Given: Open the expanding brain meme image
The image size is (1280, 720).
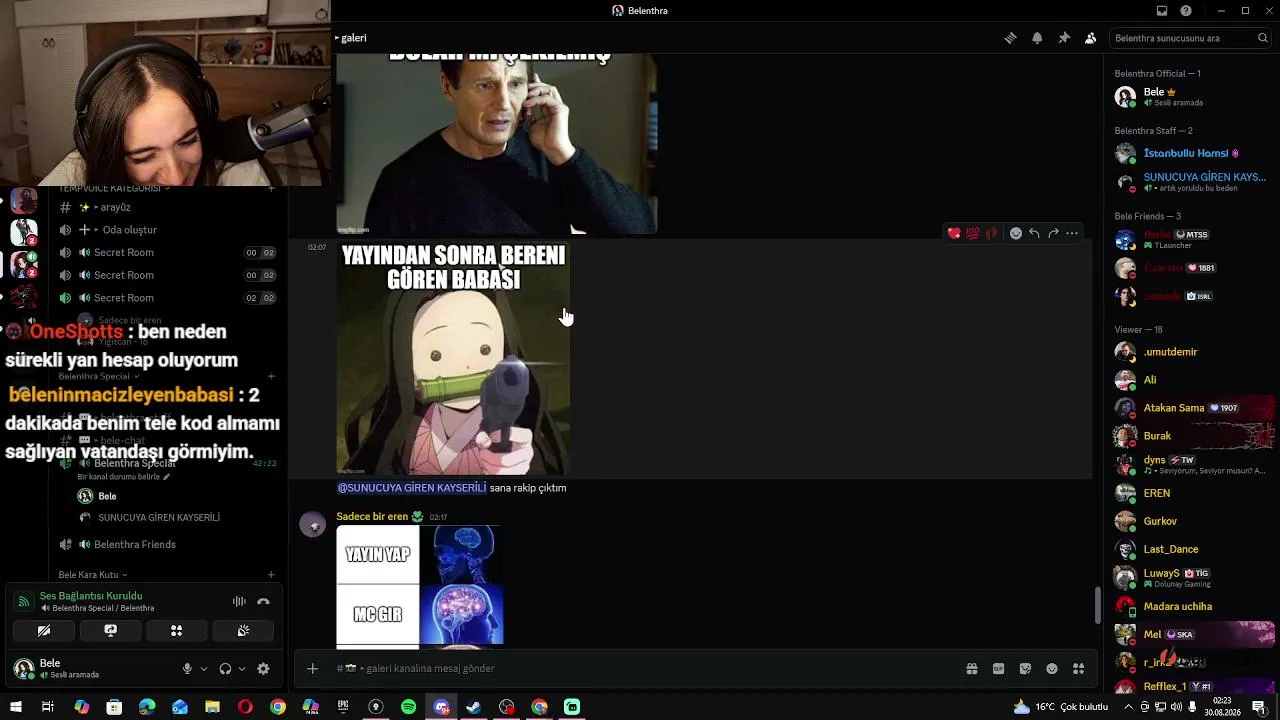Looking at the screenshot, I should coord(420,585).
